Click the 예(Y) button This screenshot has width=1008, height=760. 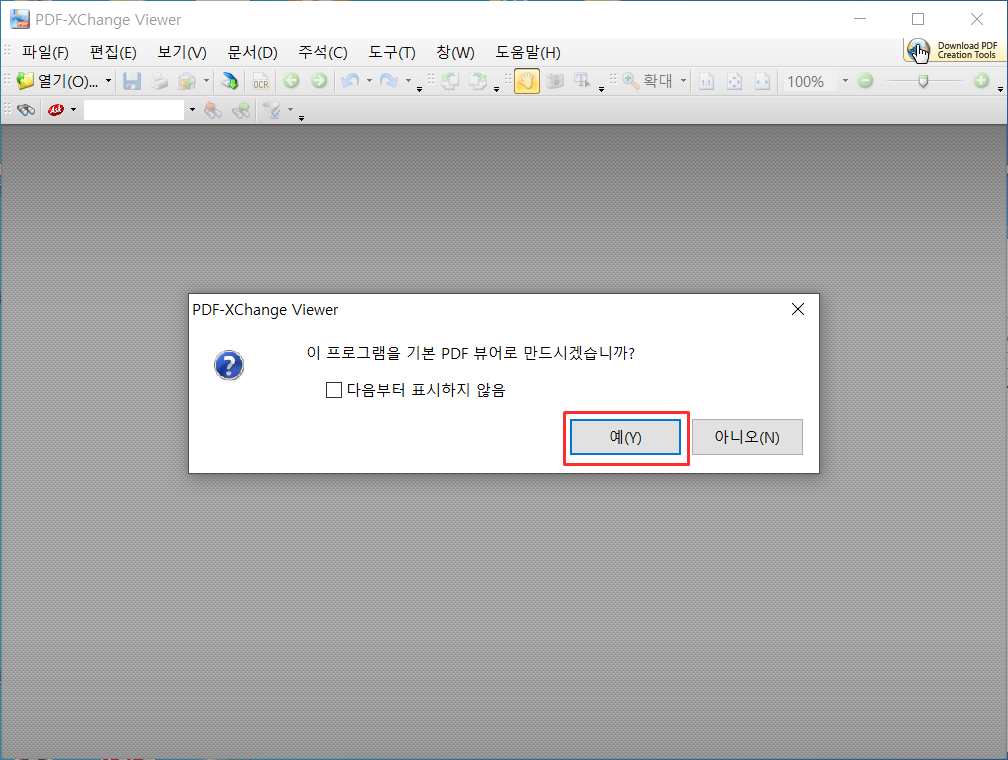tap(626, 437)
